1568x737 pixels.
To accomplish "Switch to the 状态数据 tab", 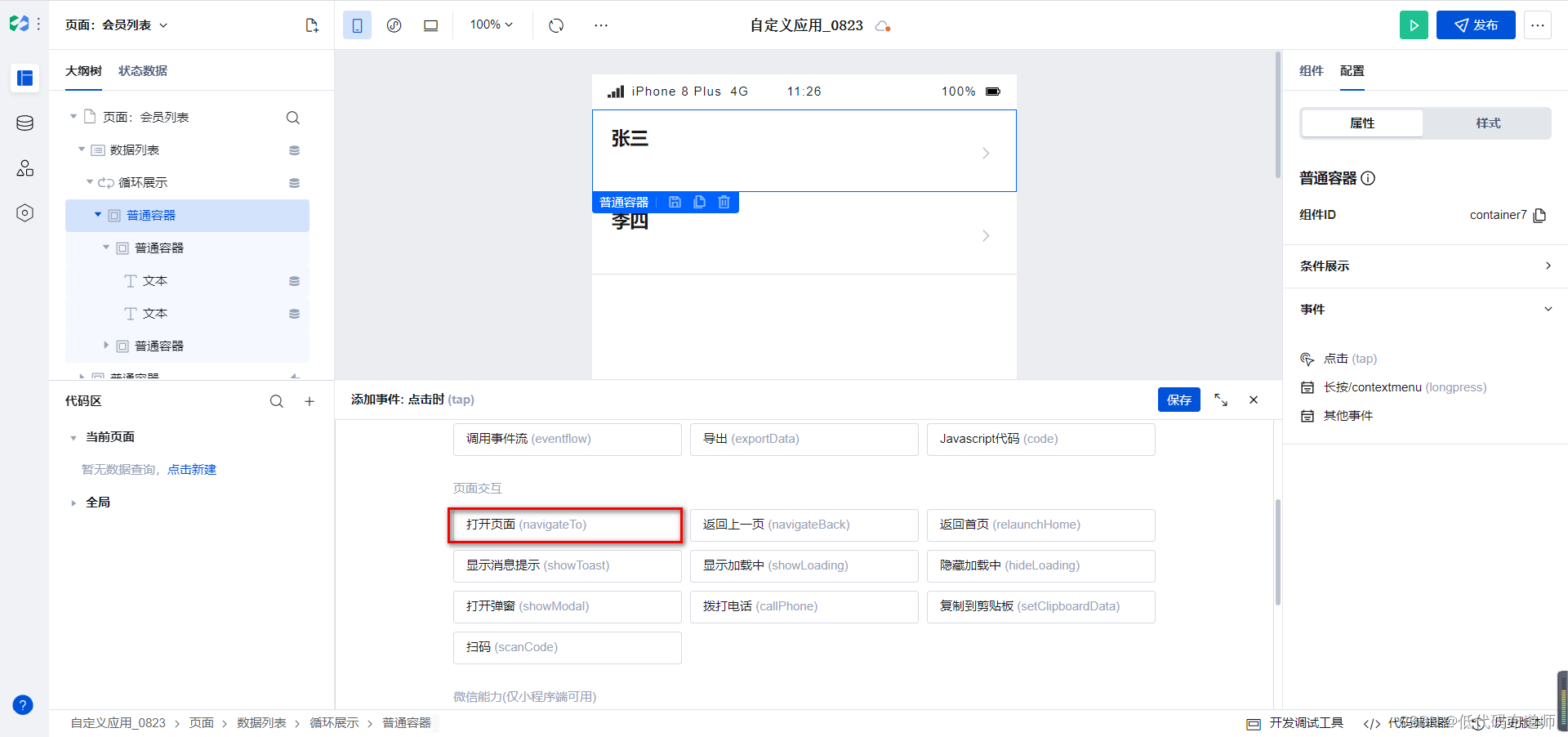I will [143, 71].
